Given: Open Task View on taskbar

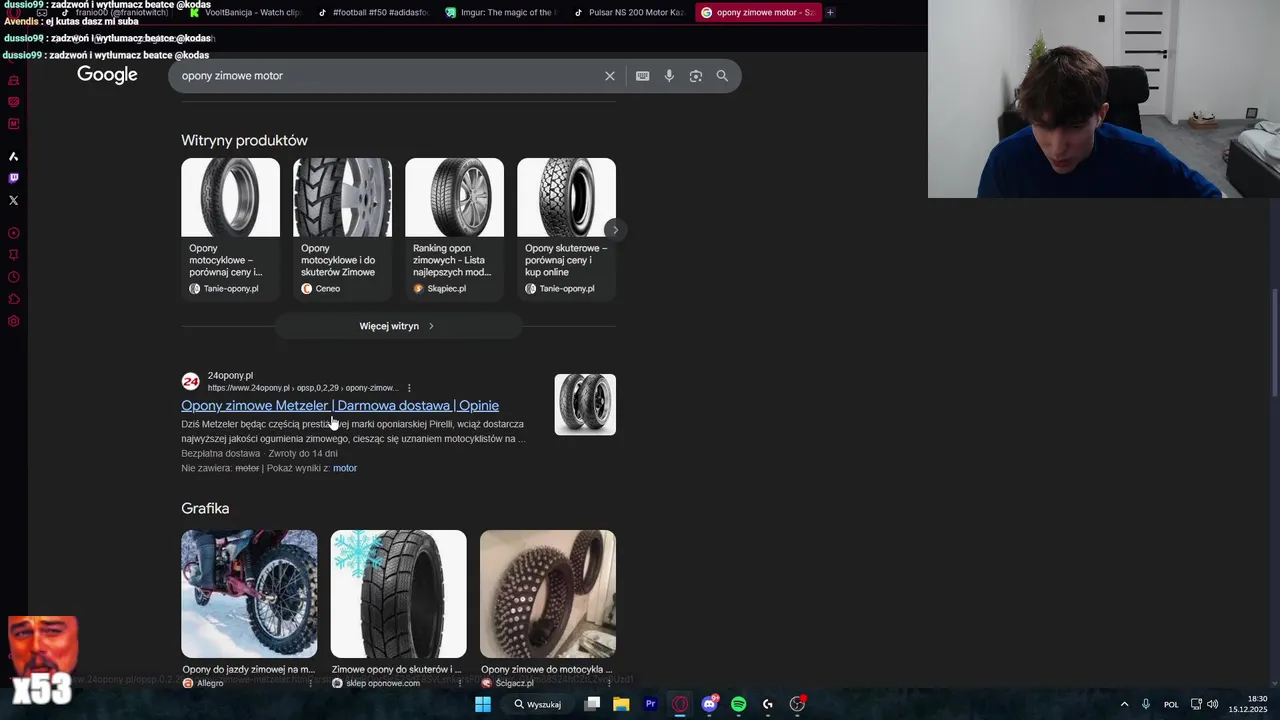Looking at the screenshot, I should (x=592, y=704).
